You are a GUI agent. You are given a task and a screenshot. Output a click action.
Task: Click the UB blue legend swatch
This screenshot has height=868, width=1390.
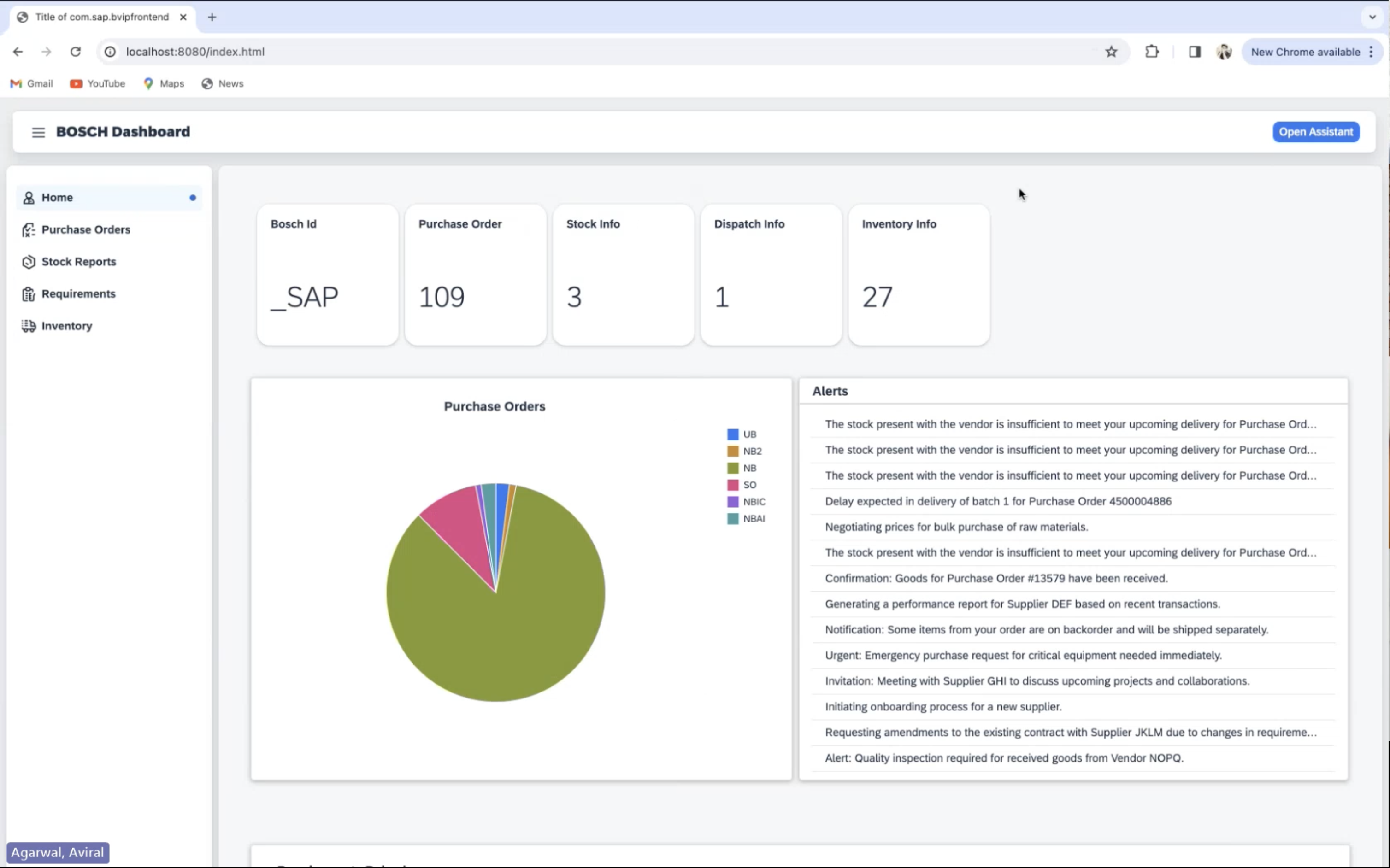point(733,434)
